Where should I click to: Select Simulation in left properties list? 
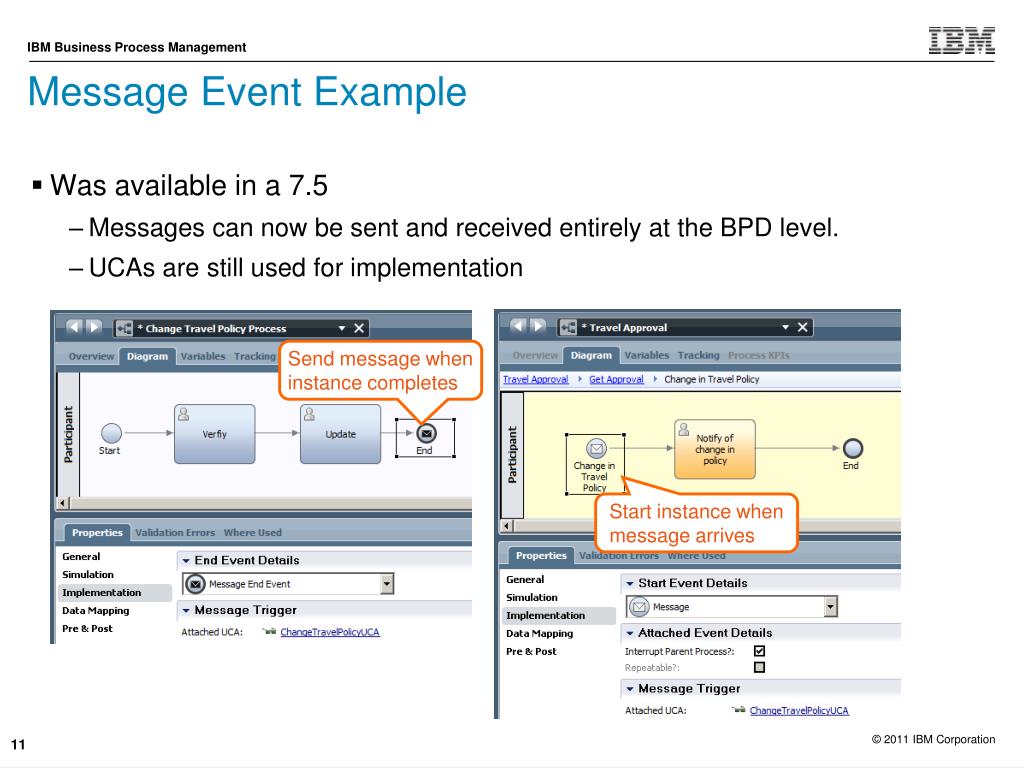[88, 575]
